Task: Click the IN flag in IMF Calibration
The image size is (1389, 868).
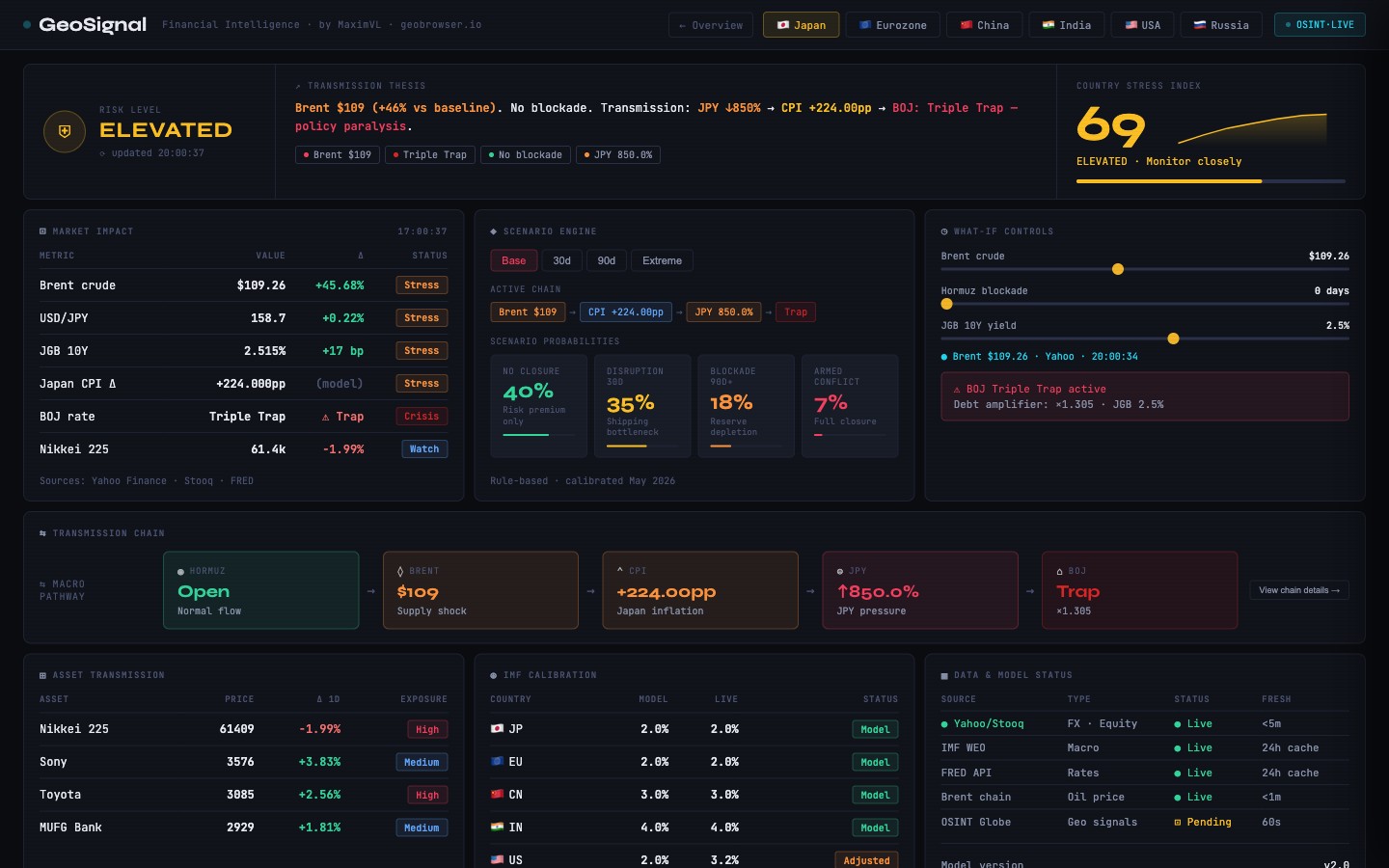Action: coord(497,827)
